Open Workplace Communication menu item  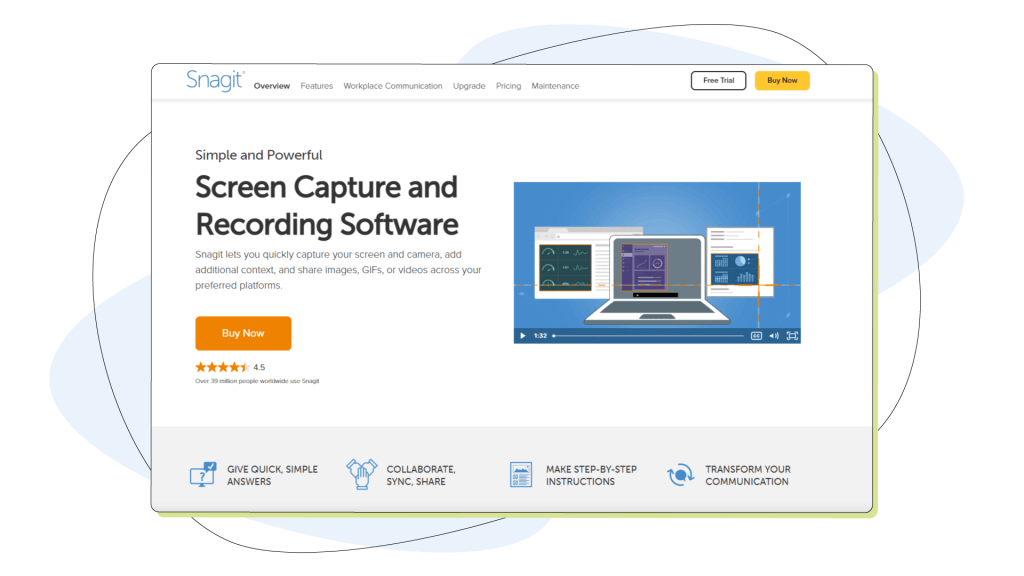pos(392,86)
